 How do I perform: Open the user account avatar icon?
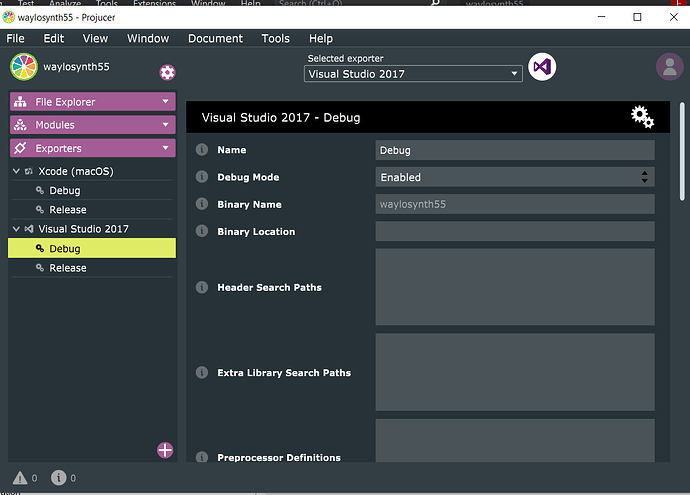(670, 67)
